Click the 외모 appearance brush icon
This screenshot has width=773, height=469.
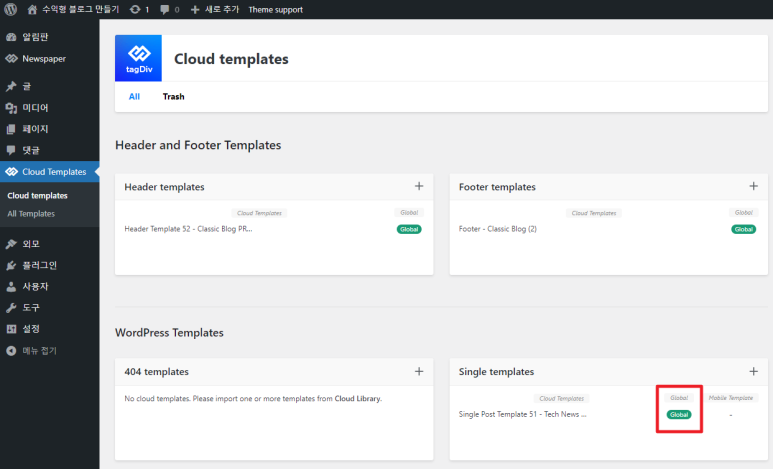point(11,244)
